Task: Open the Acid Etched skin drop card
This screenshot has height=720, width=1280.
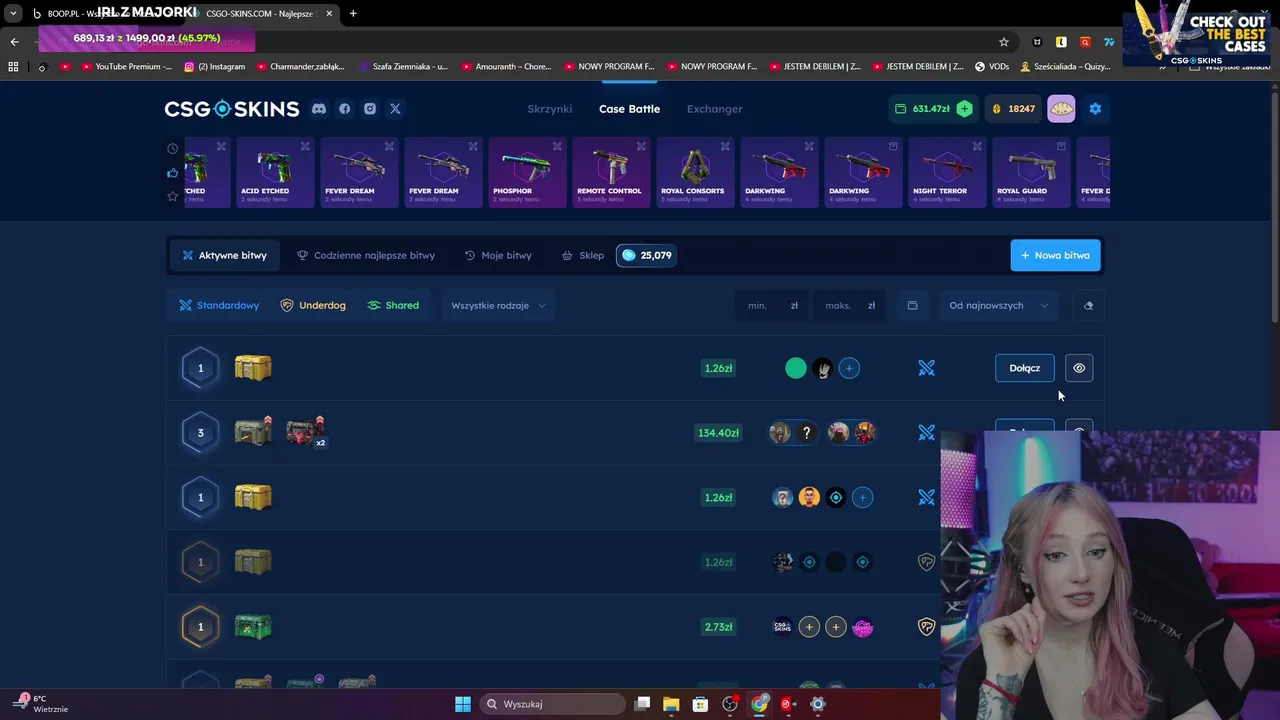Action: pyautogui.click(x=275, y=172)
